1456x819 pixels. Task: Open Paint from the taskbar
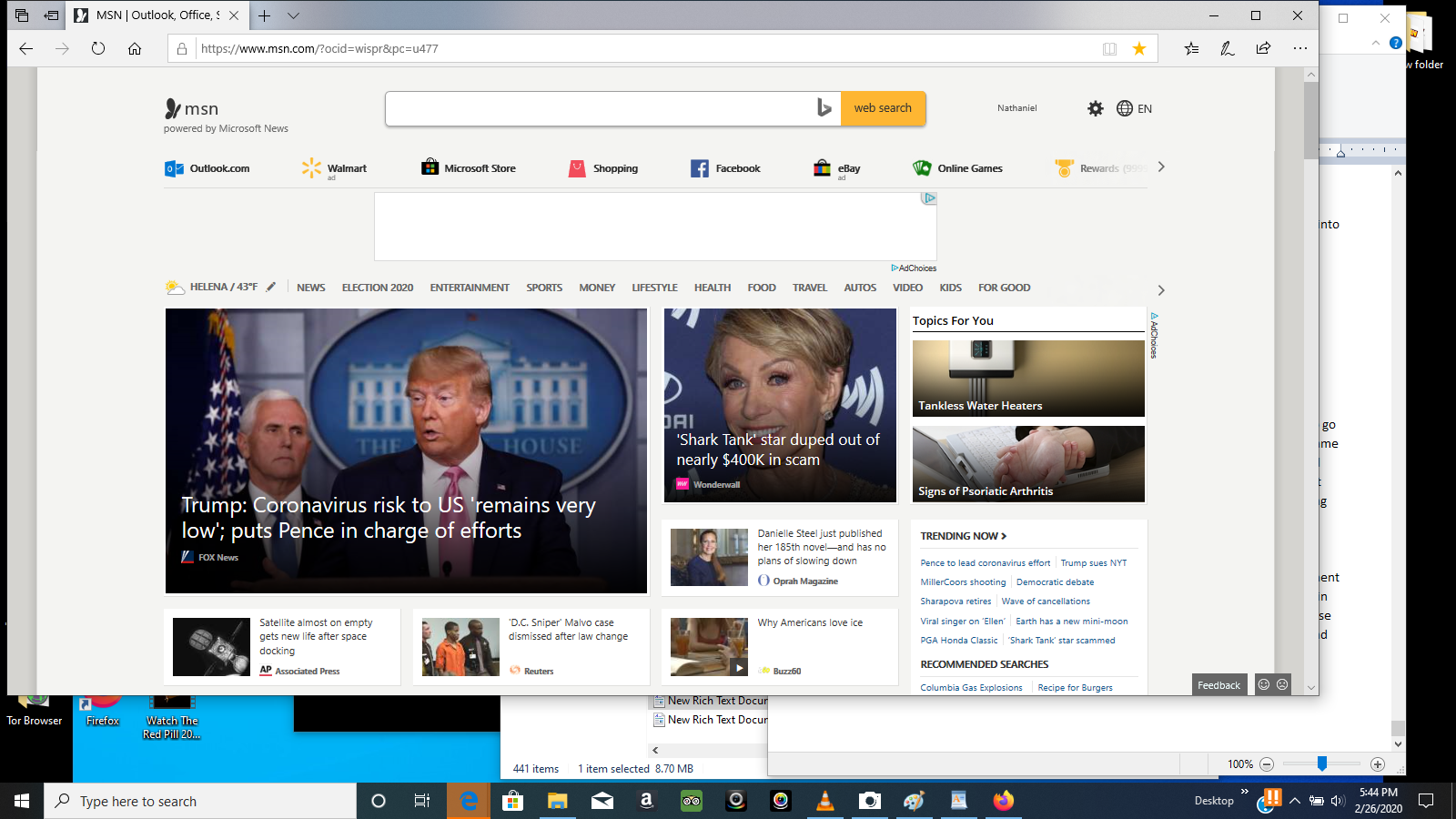tap(915, 801)
